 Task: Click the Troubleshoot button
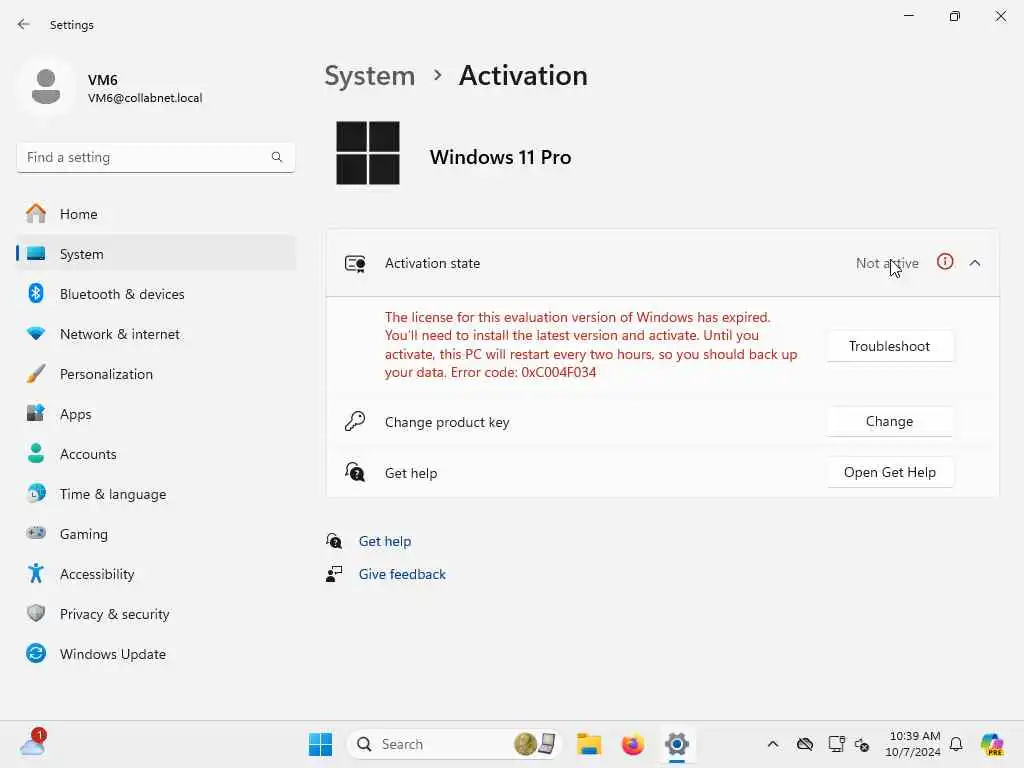tap(889, 346)
